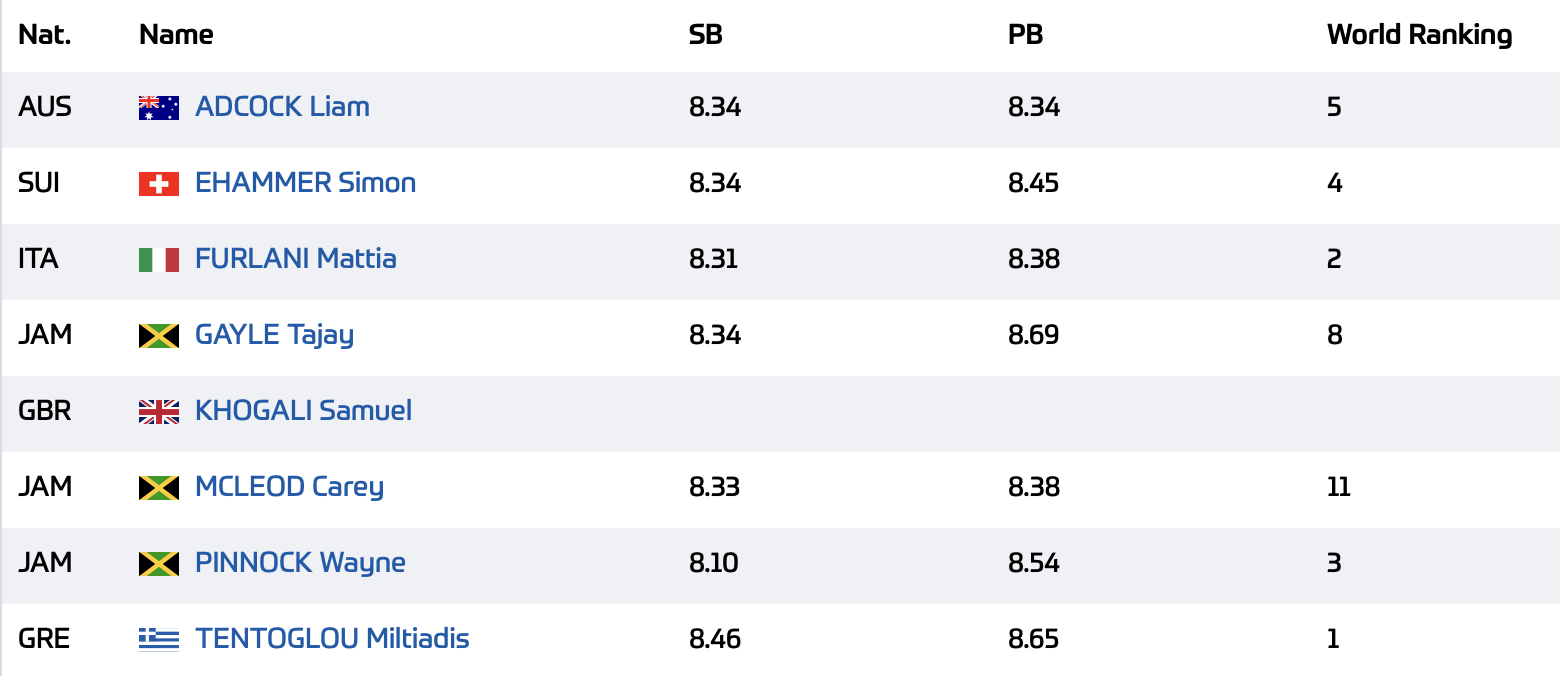Screen dimensions: 1560x676
Task: Open ADCOCK Liam athlete profile link
Action: pyautogui.click(x=282, y=107)
